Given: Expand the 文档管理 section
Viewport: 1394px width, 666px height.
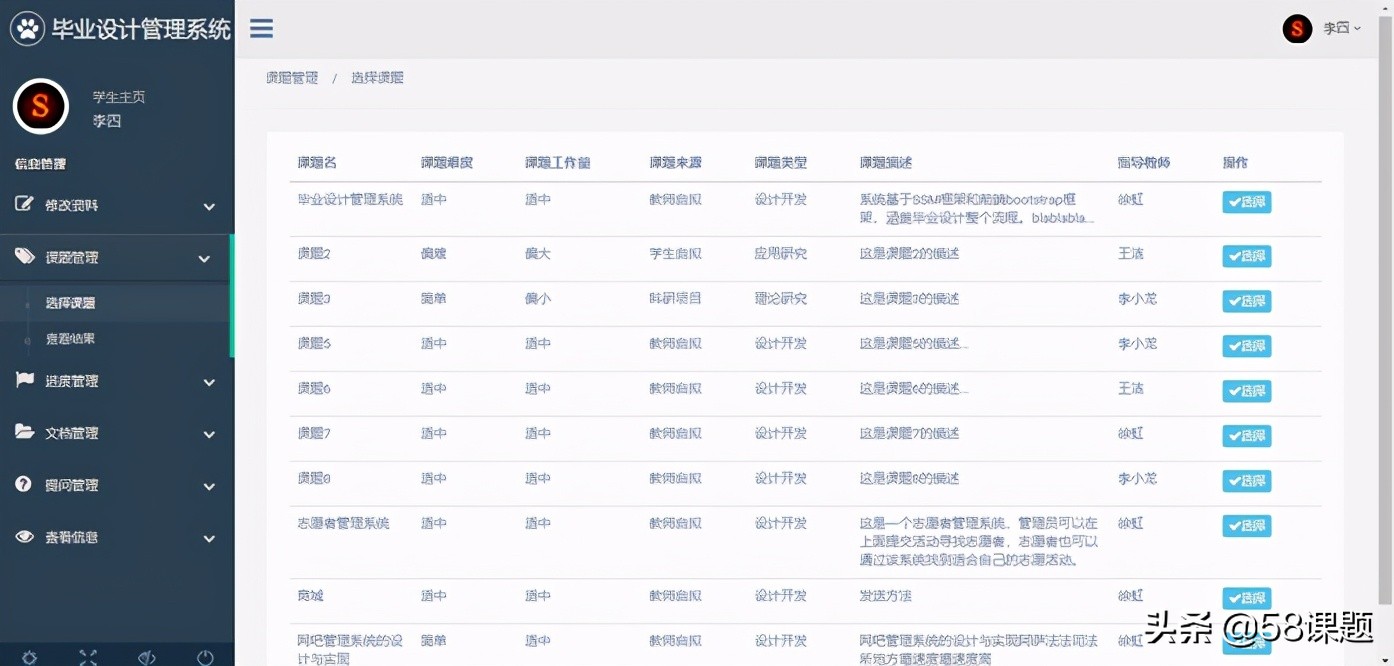Looking at the screenshot, I should coord(209,433).
